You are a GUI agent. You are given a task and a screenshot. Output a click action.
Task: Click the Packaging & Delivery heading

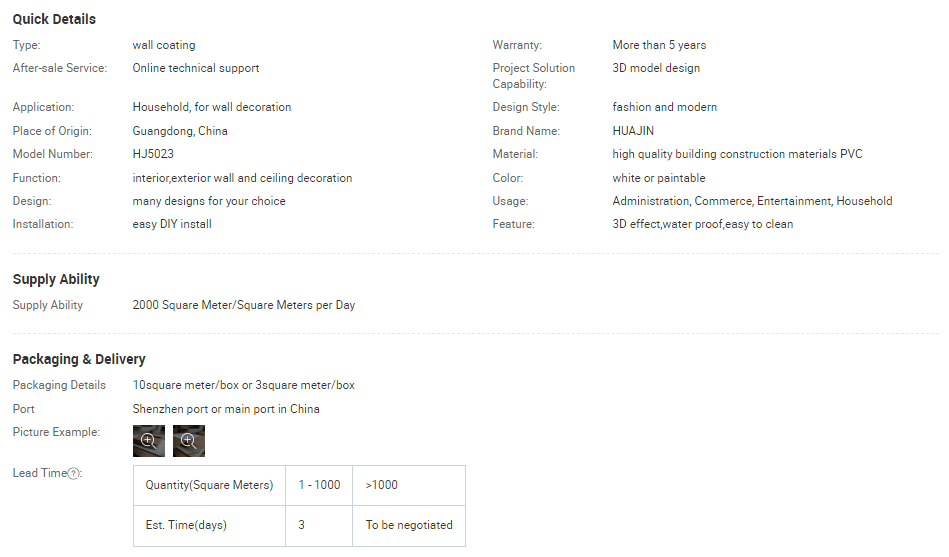(79, 359)
